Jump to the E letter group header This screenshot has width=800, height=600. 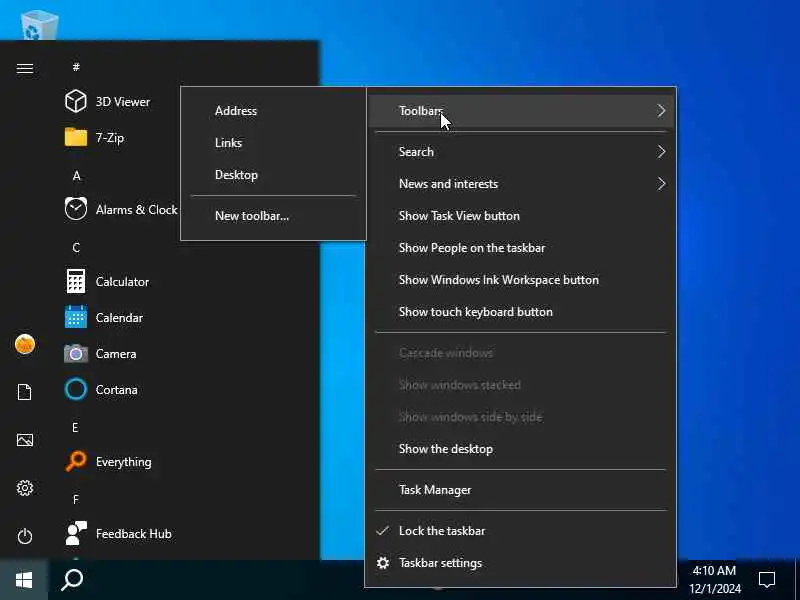76,428
